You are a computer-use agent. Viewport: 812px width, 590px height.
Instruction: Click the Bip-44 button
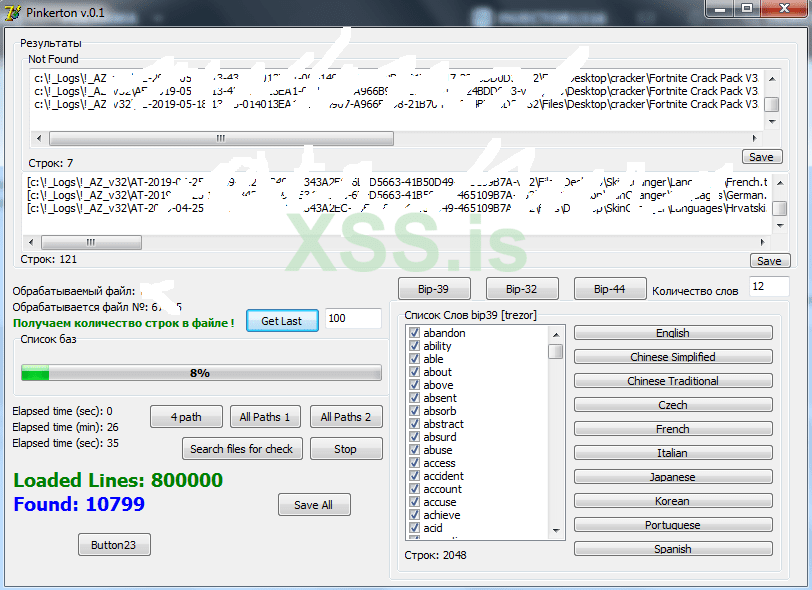click(x=610, y=289)
